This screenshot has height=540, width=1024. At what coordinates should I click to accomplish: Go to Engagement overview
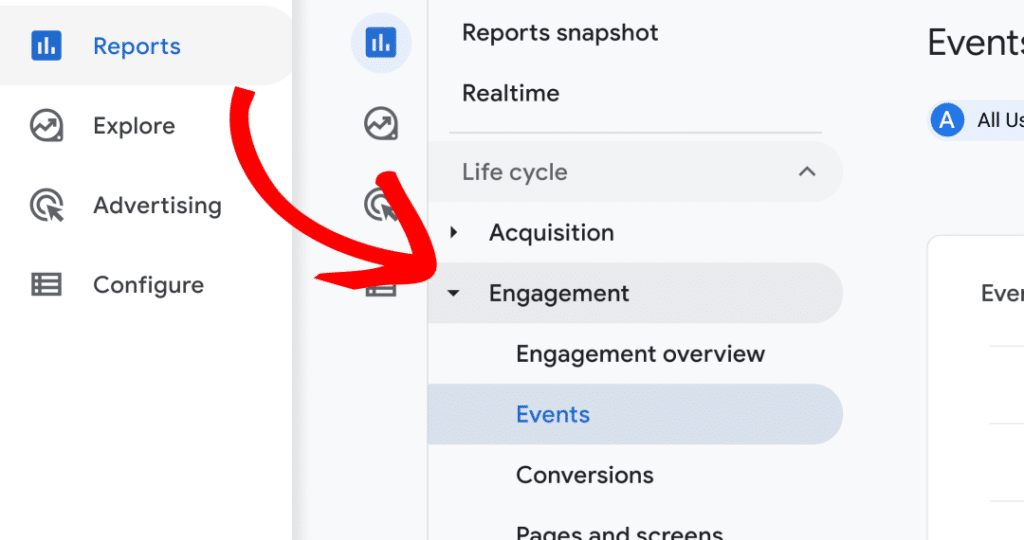[640, 354]
